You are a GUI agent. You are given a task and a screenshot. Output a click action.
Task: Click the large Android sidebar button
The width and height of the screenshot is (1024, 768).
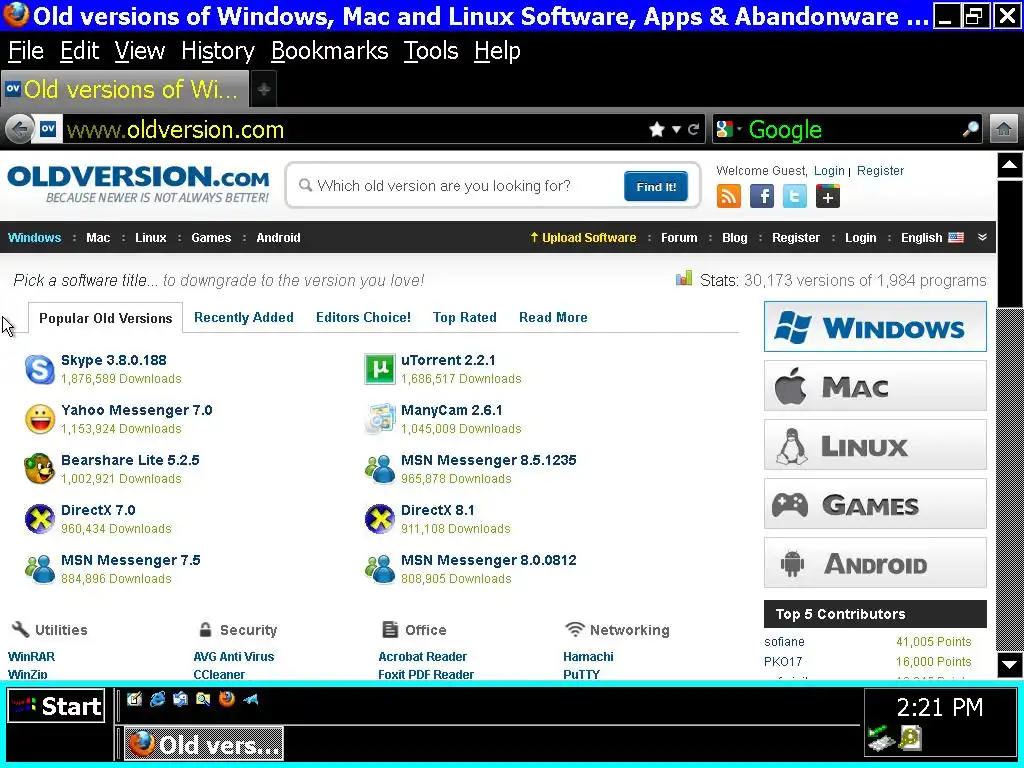click(x=875, y=563)
